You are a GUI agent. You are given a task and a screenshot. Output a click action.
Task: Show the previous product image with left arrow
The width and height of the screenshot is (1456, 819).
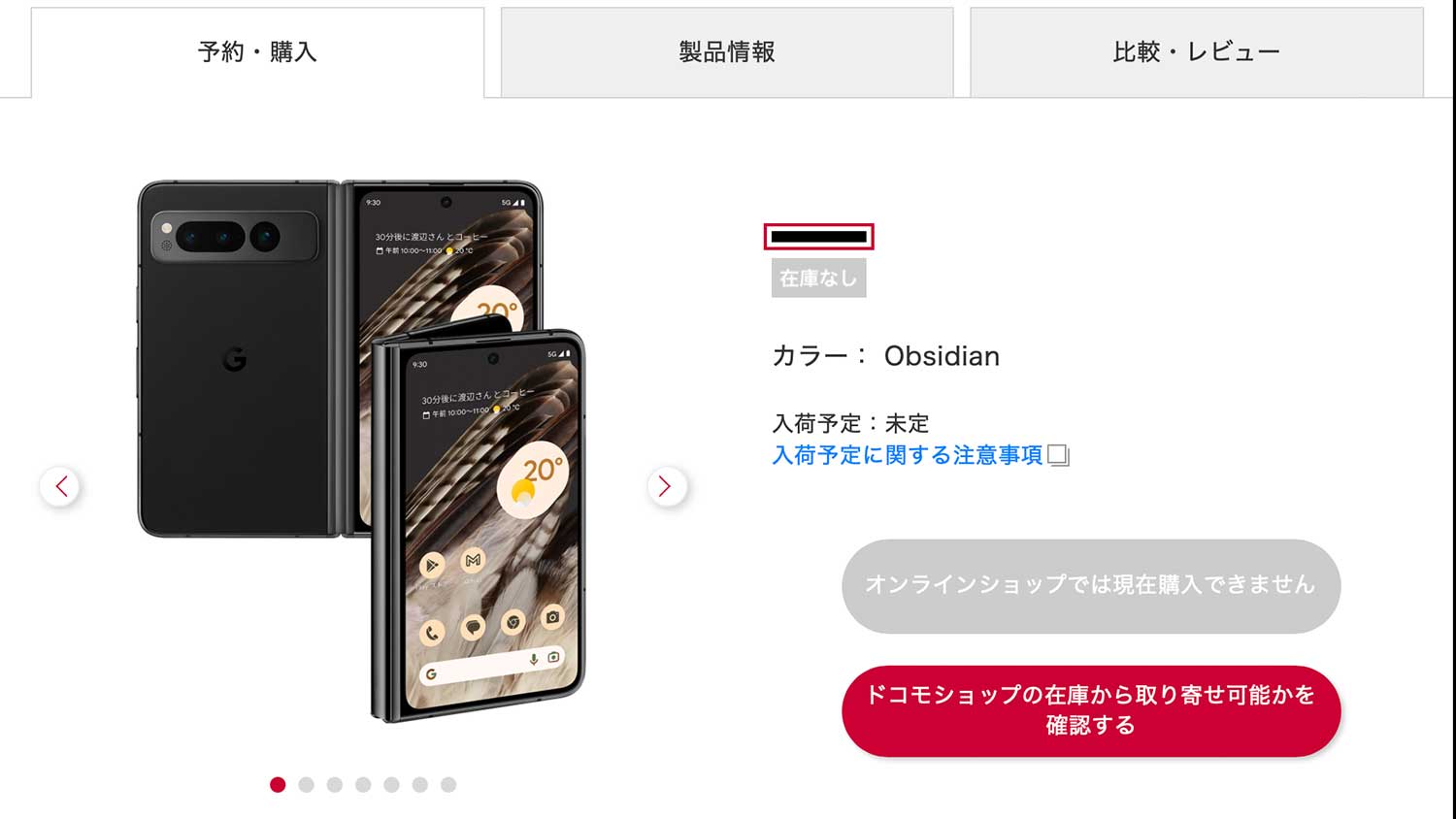[x=60, y=486]
